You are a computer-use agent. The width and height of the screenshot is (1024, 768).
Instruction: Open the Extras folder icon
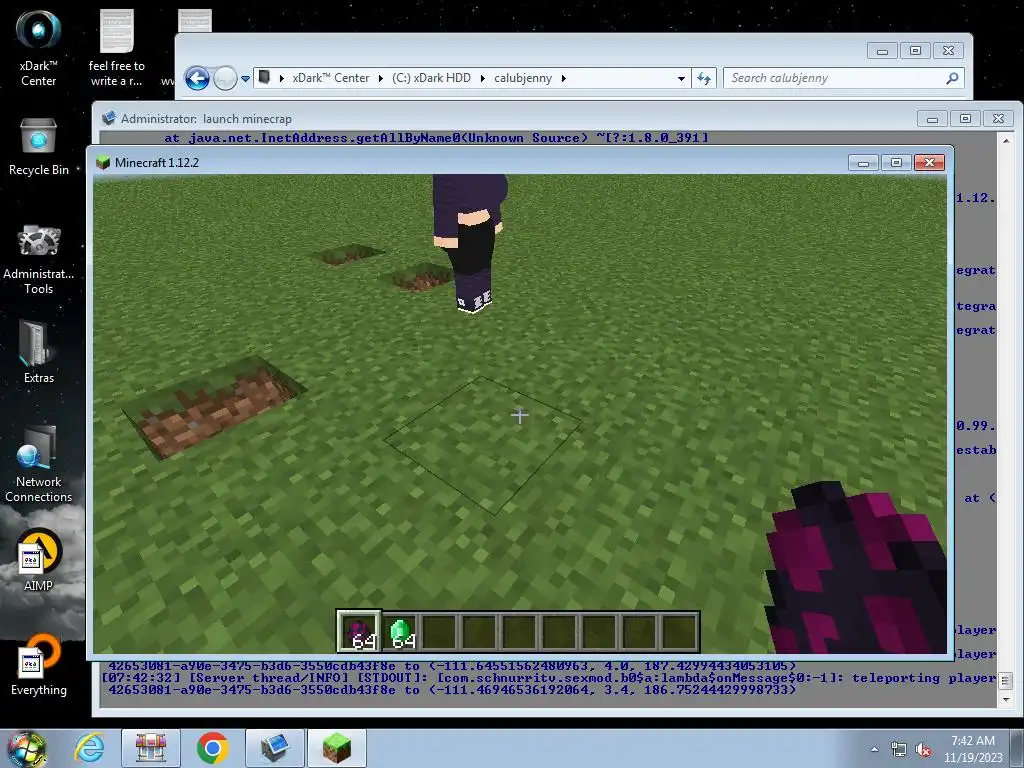pos(38,352)
